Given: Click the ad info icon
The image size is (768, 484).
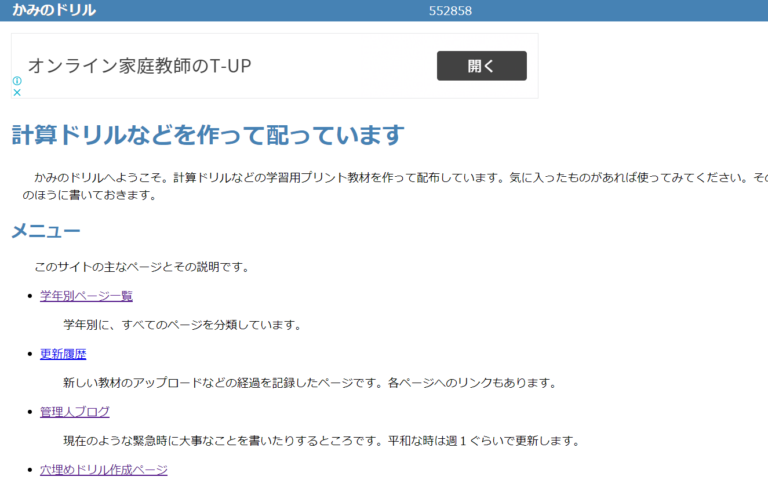Looking at the screenshot, I should [x=17, y=81].
